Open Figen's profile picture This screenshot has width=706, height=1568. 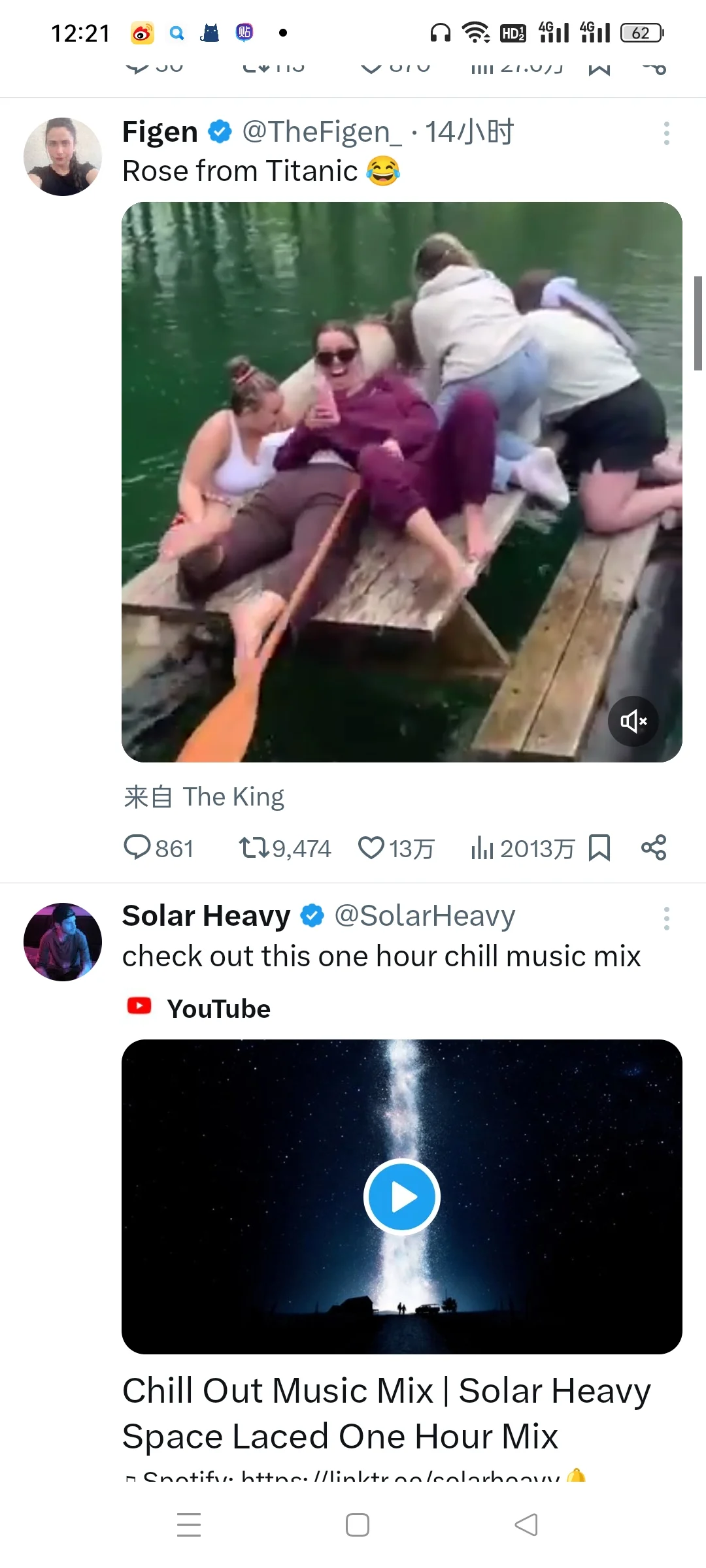pyautogui.click(x=63, y=157)
